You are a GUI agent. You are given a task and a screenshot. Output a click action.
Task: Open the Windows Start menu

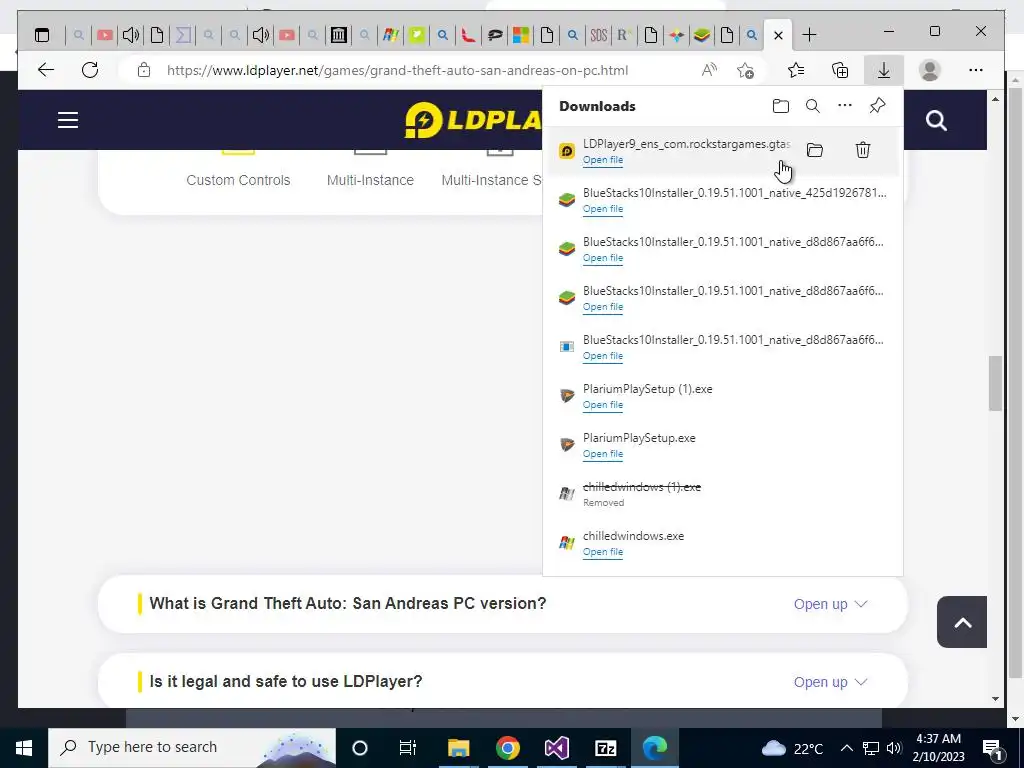point(24,748)
